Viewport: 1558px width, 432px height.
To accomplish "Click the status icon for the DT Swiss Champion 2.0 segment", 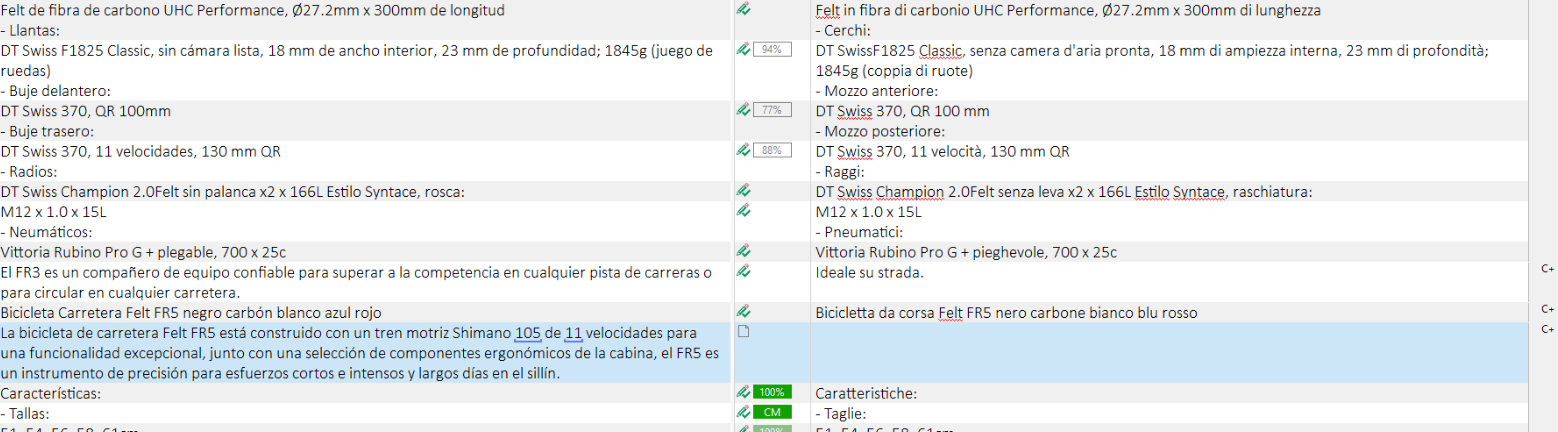I will (x=743, y=190).
